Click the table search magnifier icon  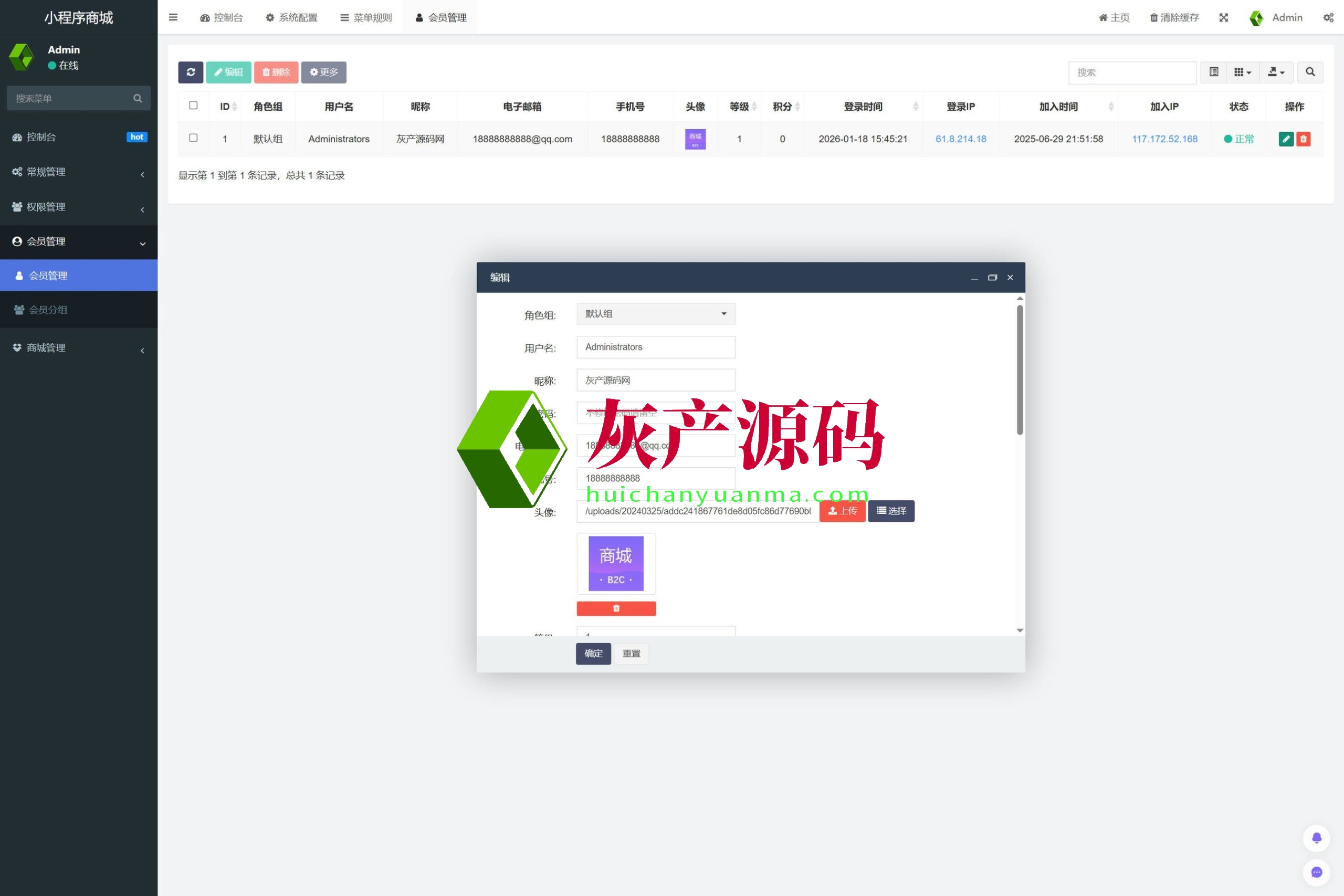pos(1310,72)
